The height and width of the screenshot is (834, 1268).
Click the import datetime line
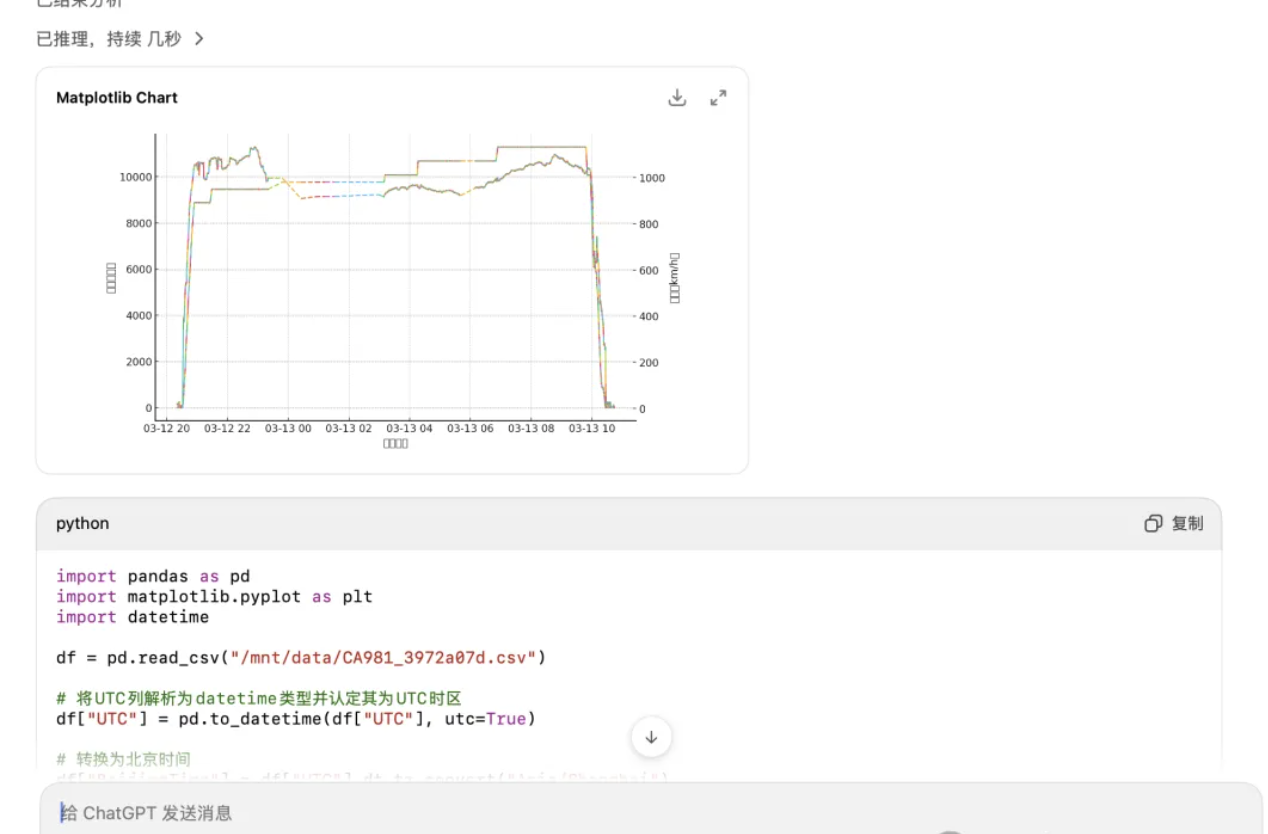pyautogui.click(x=132, y=617)
